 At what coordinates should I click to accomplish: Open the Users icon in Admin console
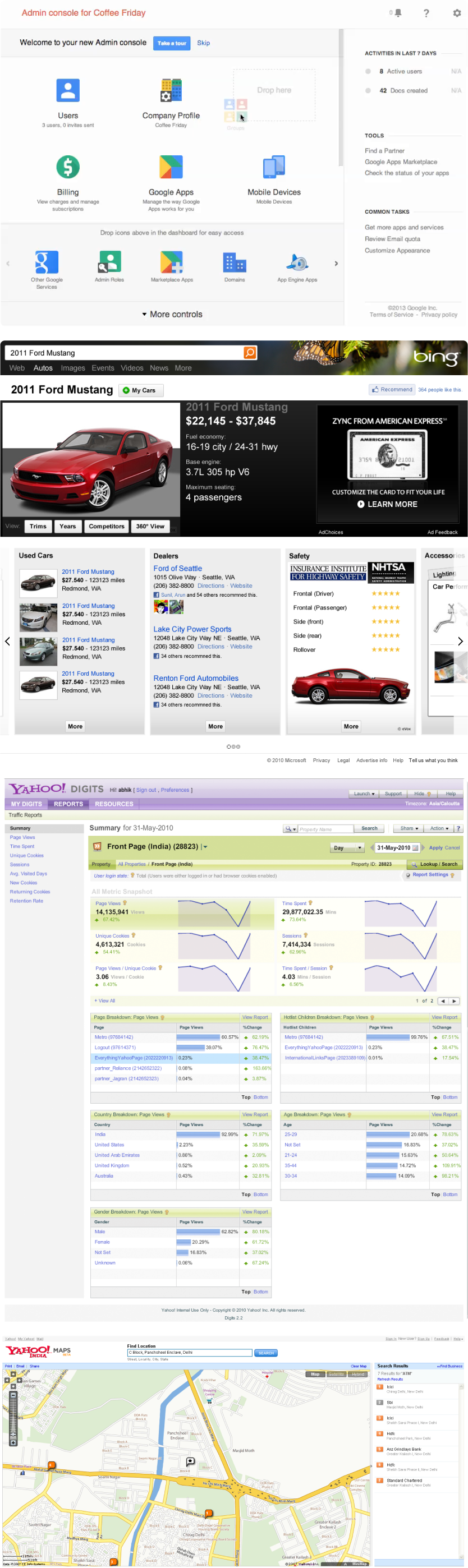(x=68, y=90)
